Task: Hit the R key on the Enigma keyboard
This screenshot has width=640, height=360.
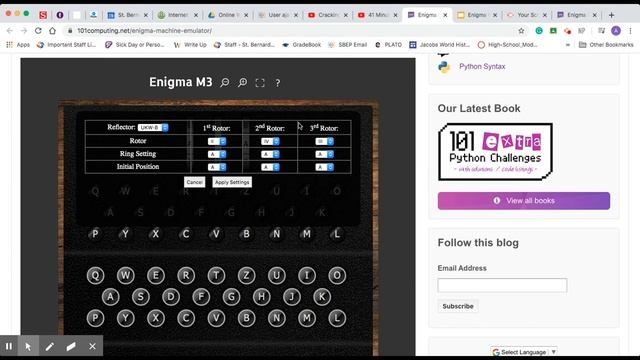Action: pos(186,276)
